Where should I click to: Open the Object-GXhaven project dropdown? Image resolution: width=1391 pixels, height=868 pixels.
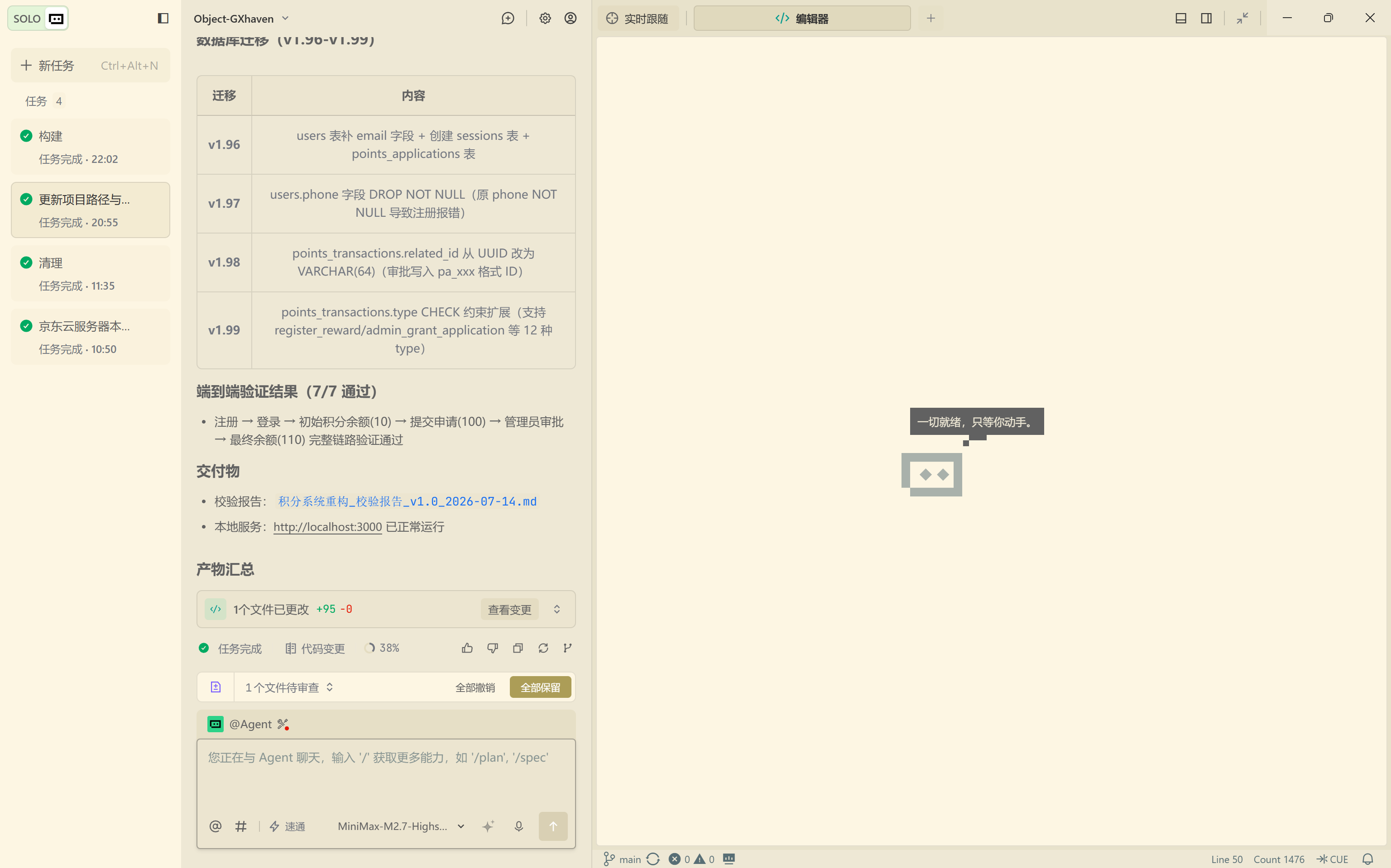(x=241, y=19)
